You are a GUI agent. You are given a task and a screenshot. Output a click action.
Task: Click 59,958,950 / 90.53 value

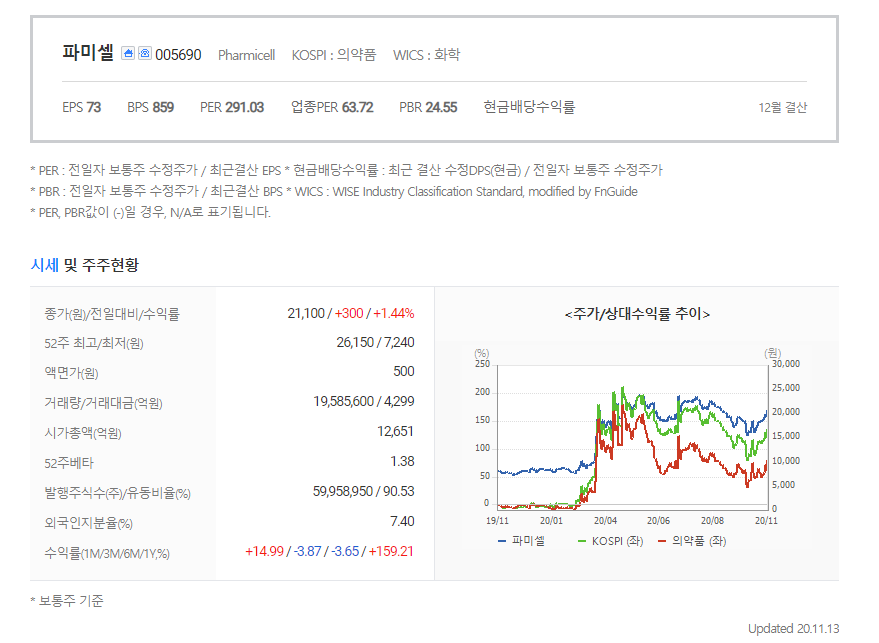[364, 492]
